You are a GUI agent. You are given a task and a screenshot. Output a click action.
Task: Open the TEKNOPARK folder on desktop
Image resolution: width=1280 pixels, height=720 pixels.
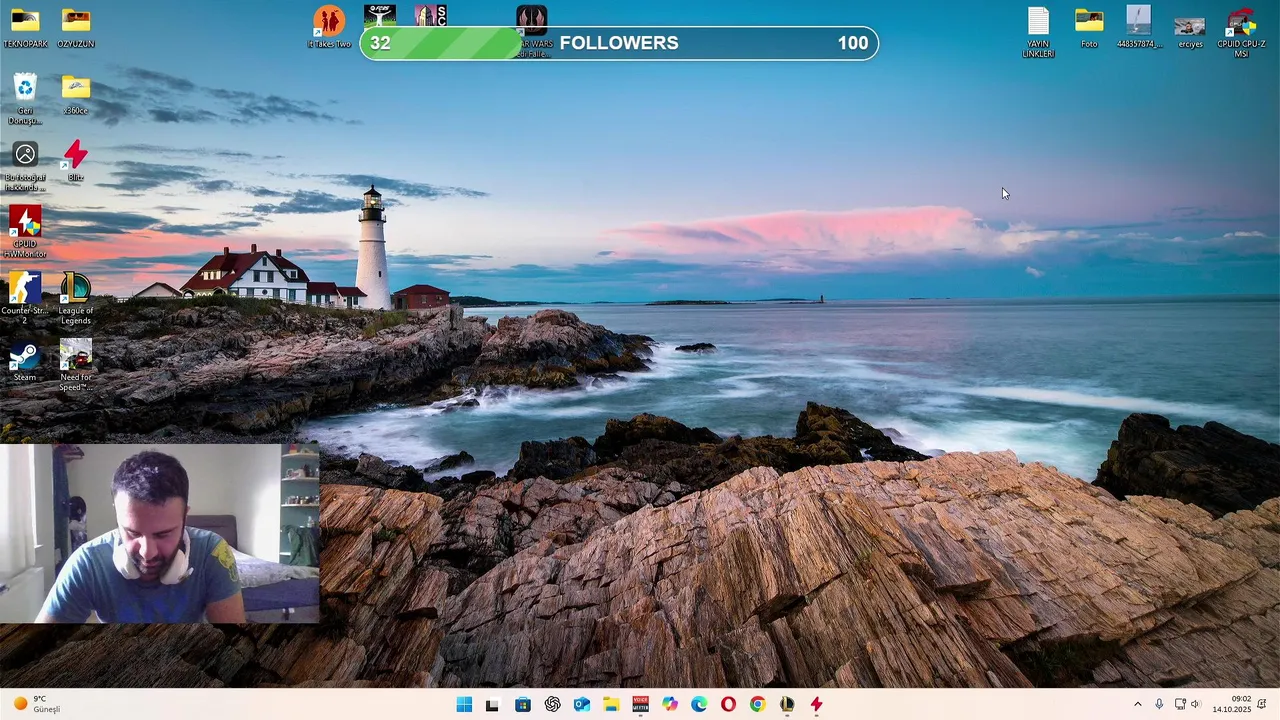[x=25, y=28]
